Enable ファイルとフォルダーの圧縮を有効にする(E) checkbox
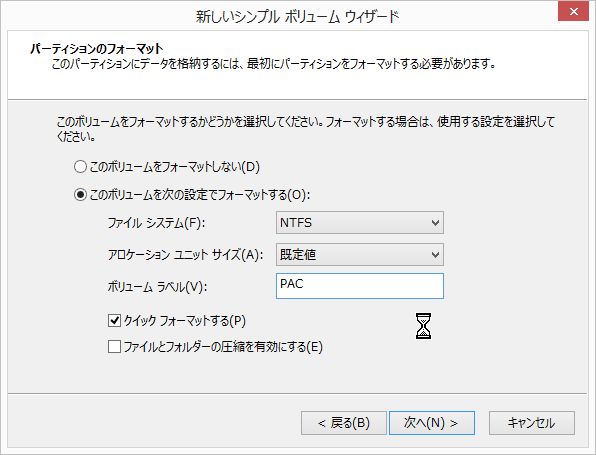 click(114, 347)
